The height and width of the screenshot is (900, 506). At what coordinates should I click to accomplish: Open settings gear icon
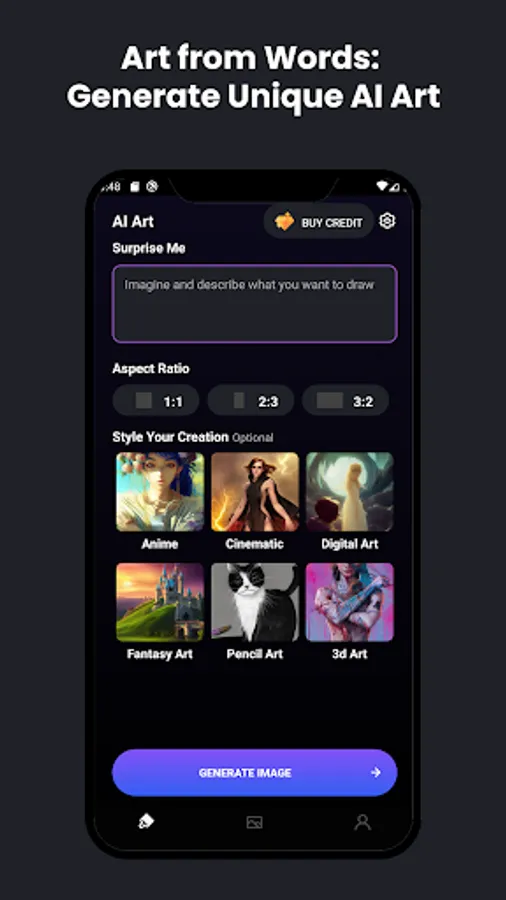pos(388,221)
